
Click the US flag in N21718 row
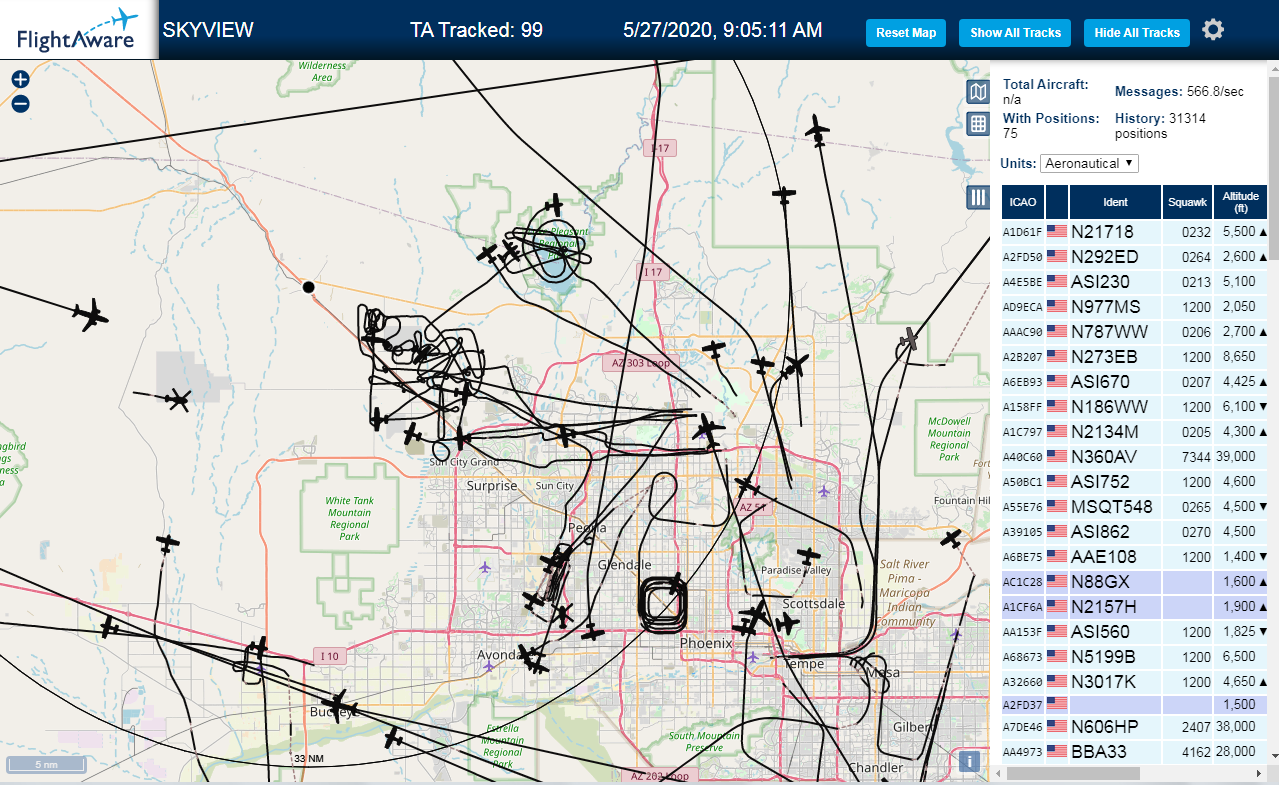click(1057, 232)
